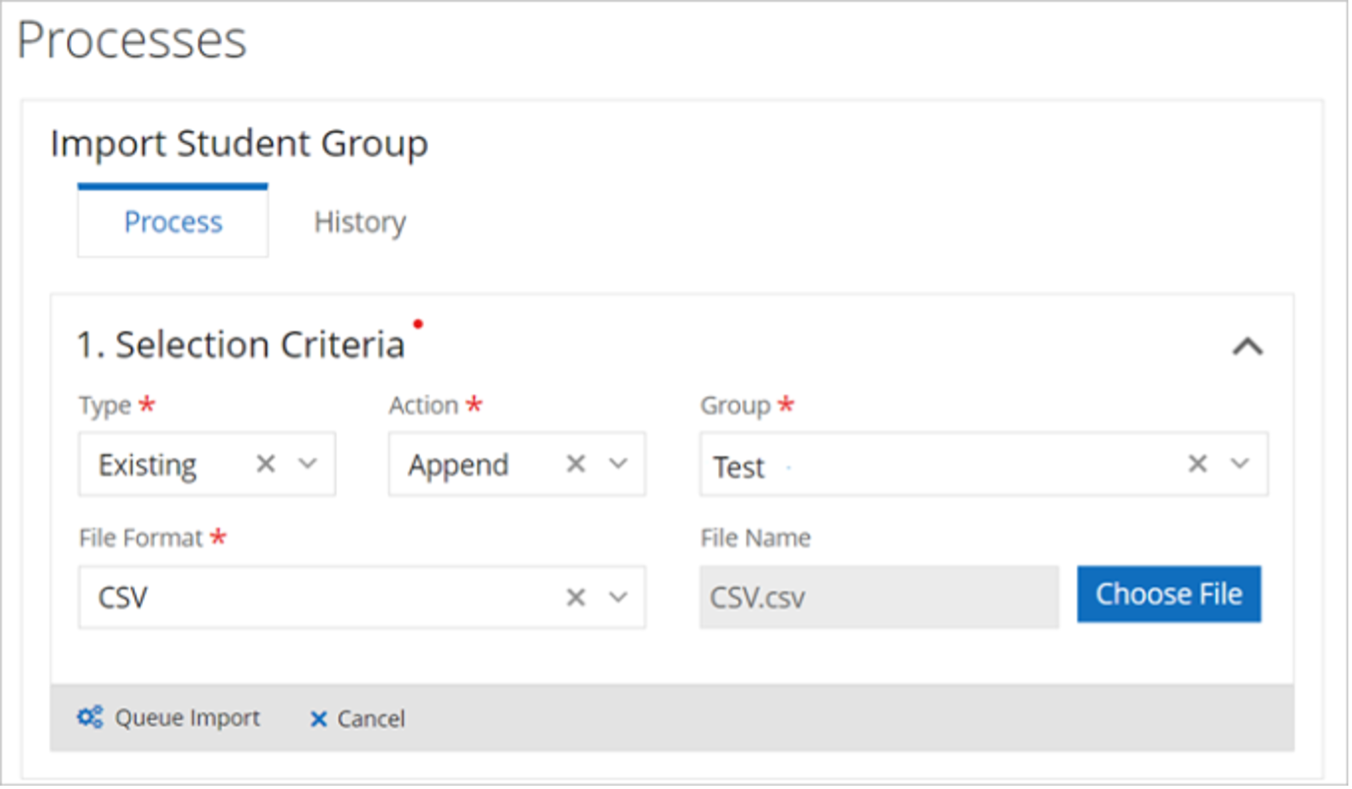
Task: Click the gears icon beside Queue Import
Action: (90, 717)
